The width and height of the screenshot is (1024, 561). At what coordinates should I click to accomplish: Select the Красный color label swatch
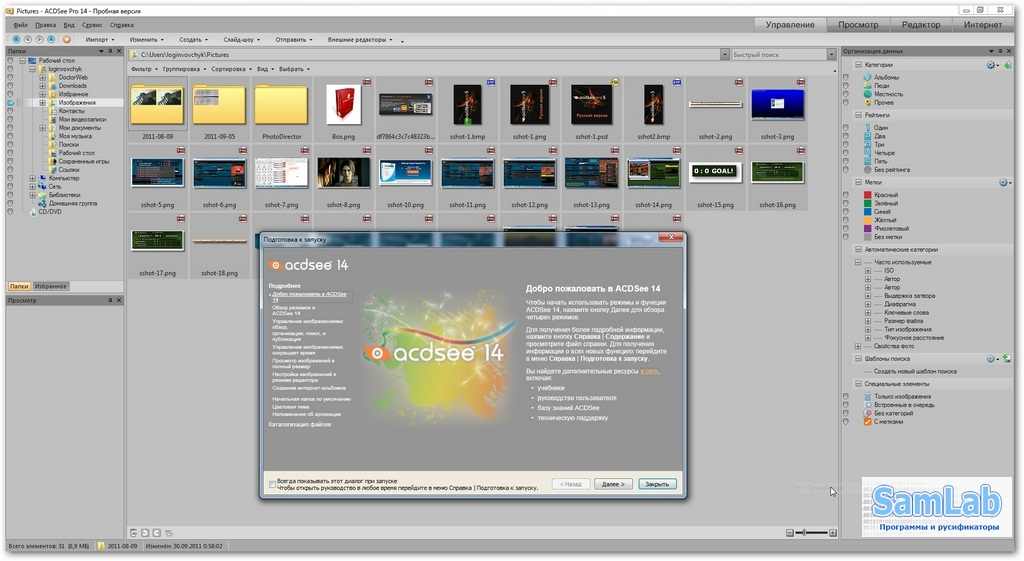coord(868,195)
